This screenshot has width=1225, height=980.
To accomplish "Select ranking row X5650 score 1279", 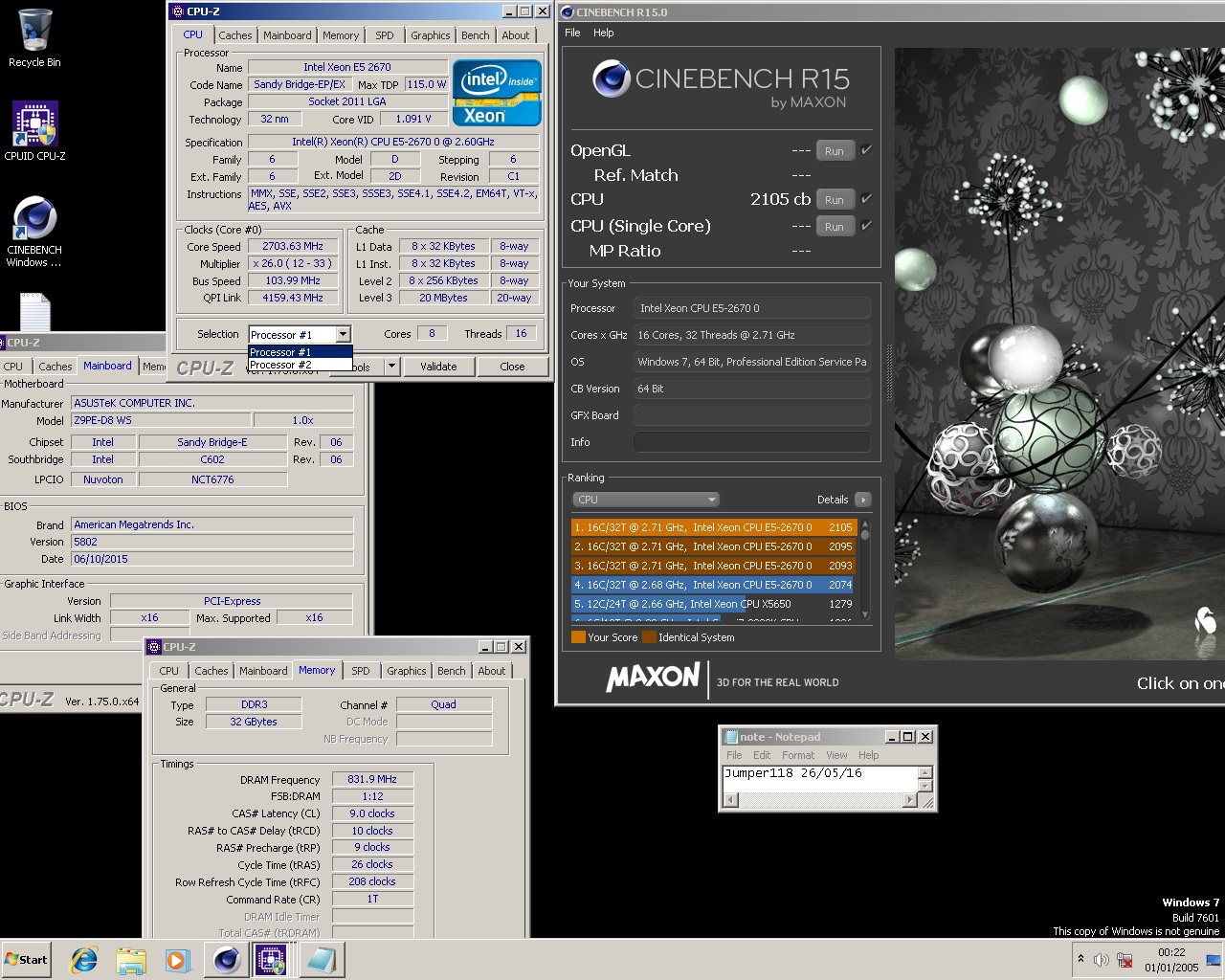I will 713,604.
